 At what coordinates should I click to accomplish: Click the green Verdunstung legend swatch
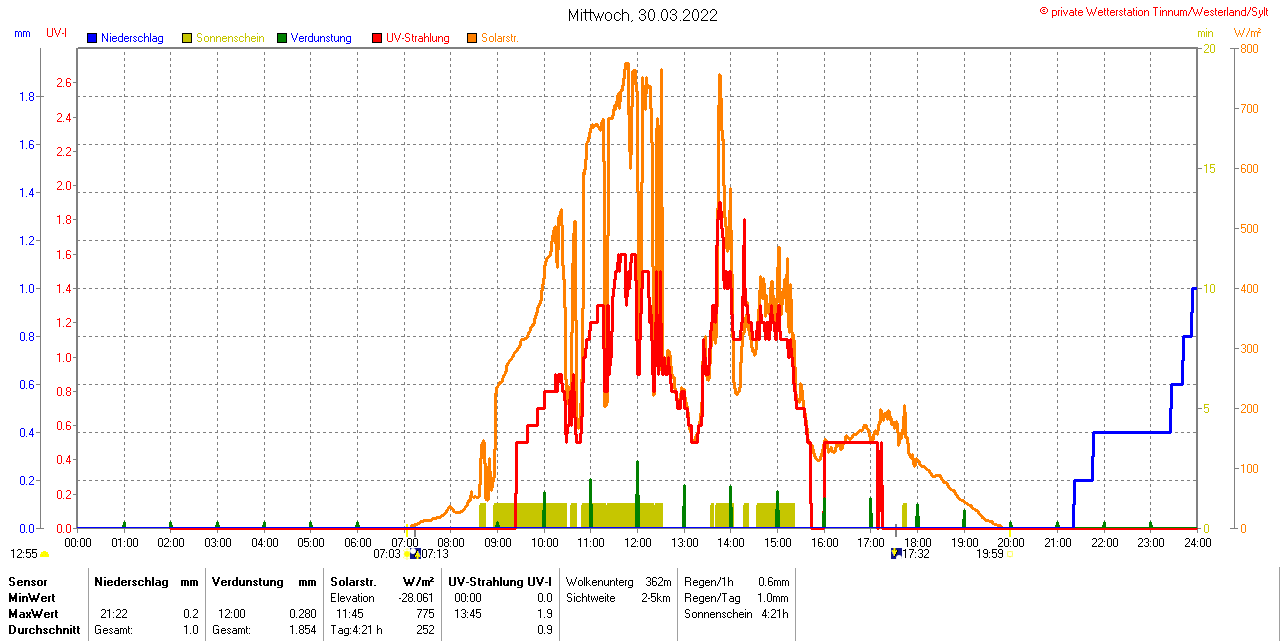point(282,38)
